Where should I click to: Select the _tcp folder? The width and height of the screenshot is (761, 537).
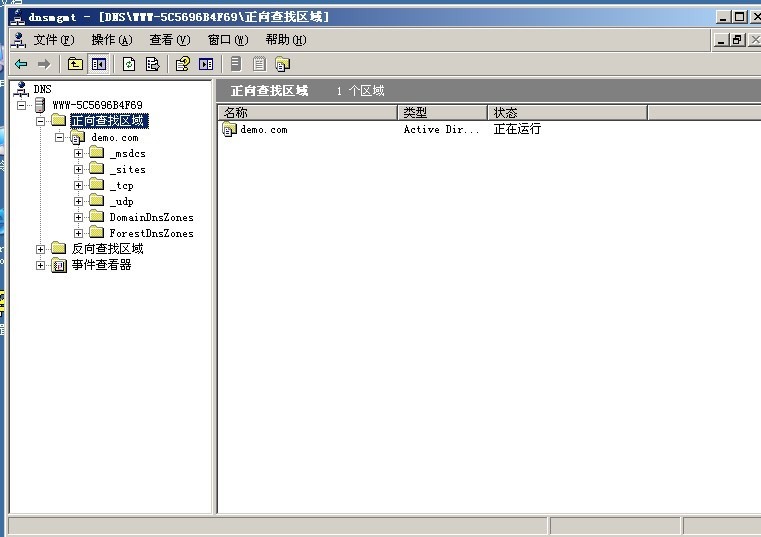[x=121, y=185]
